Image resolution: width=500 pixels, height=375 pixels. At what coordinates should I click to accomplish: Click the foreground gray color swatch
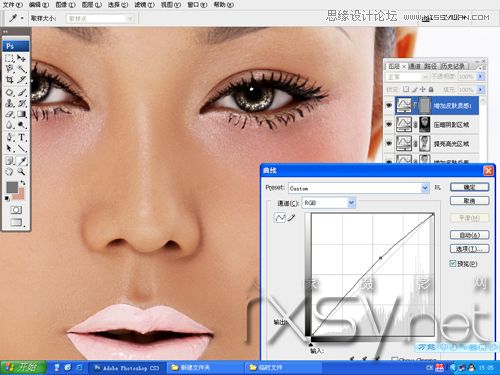point(12,187)
